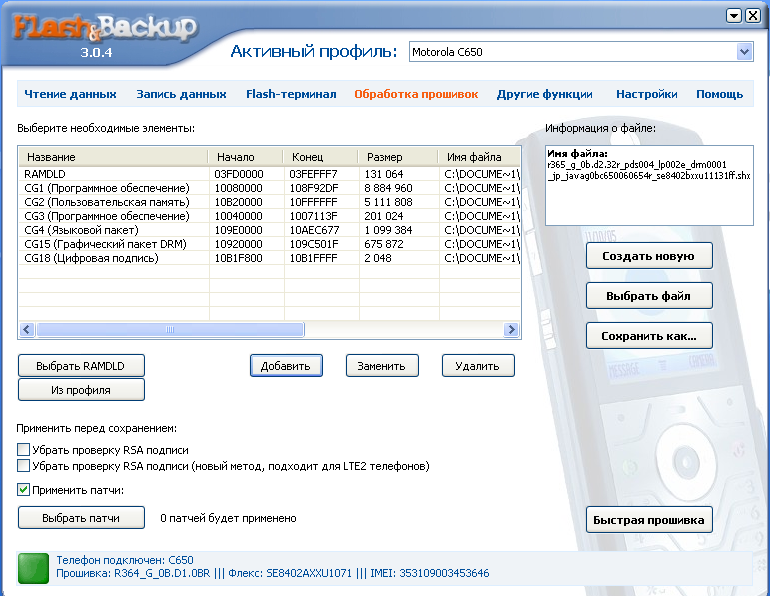Click start address 10080000 cell
The height and width of the screenshot is (596, 770).
[x=238, y=188]
